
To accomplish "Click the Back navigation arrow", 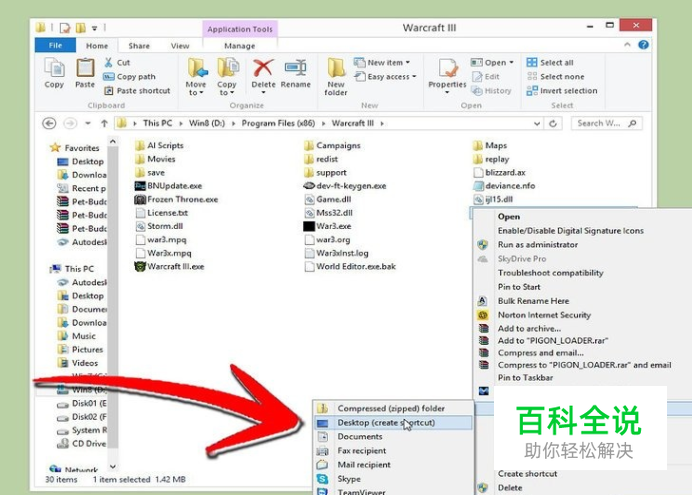I will 49,124.
